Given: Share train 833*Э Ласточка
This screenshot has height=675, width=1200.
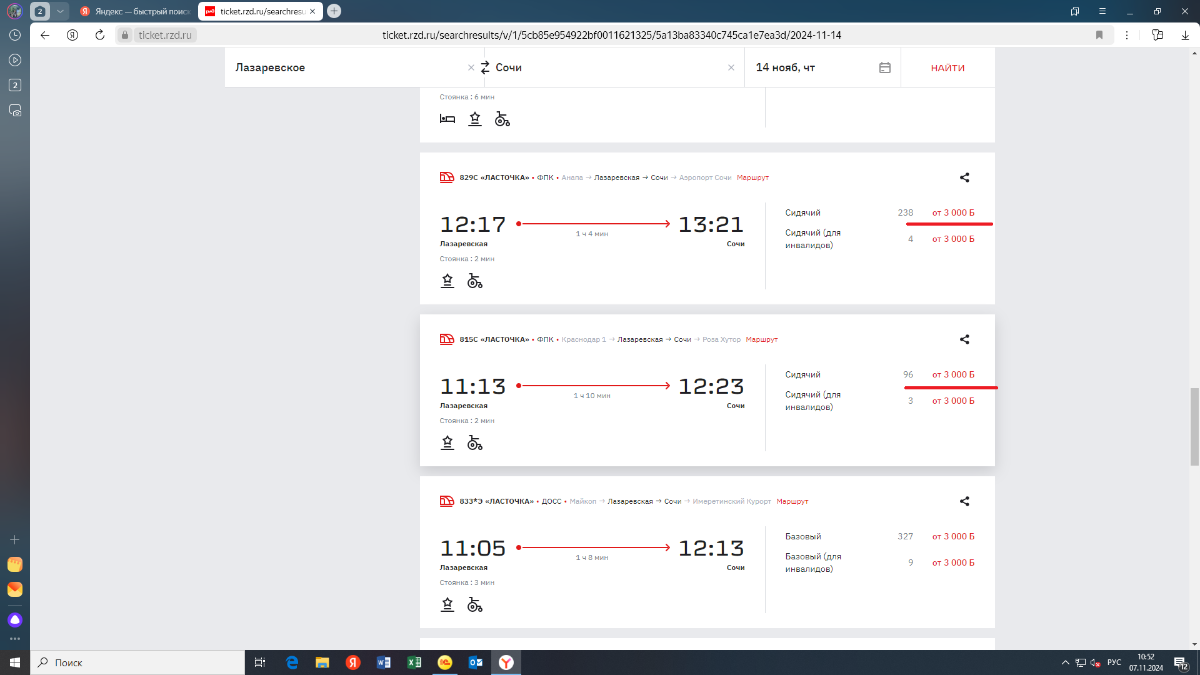Looking at the screenshot, I should (x=964, y=501).
